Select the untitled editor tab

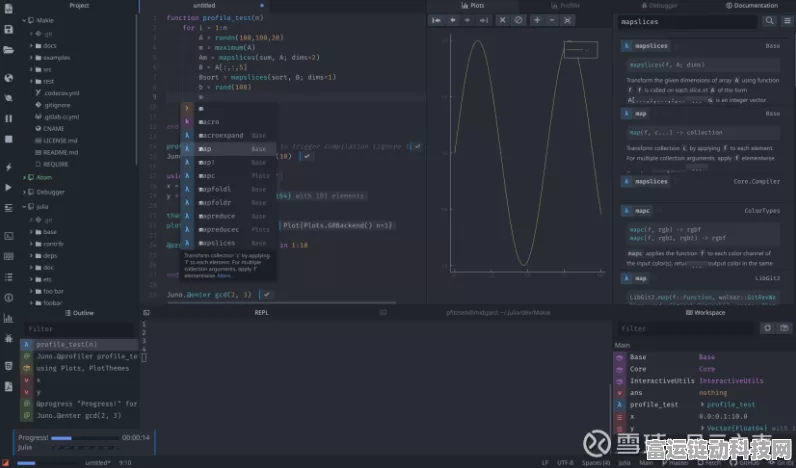click(x=204, y=6)
